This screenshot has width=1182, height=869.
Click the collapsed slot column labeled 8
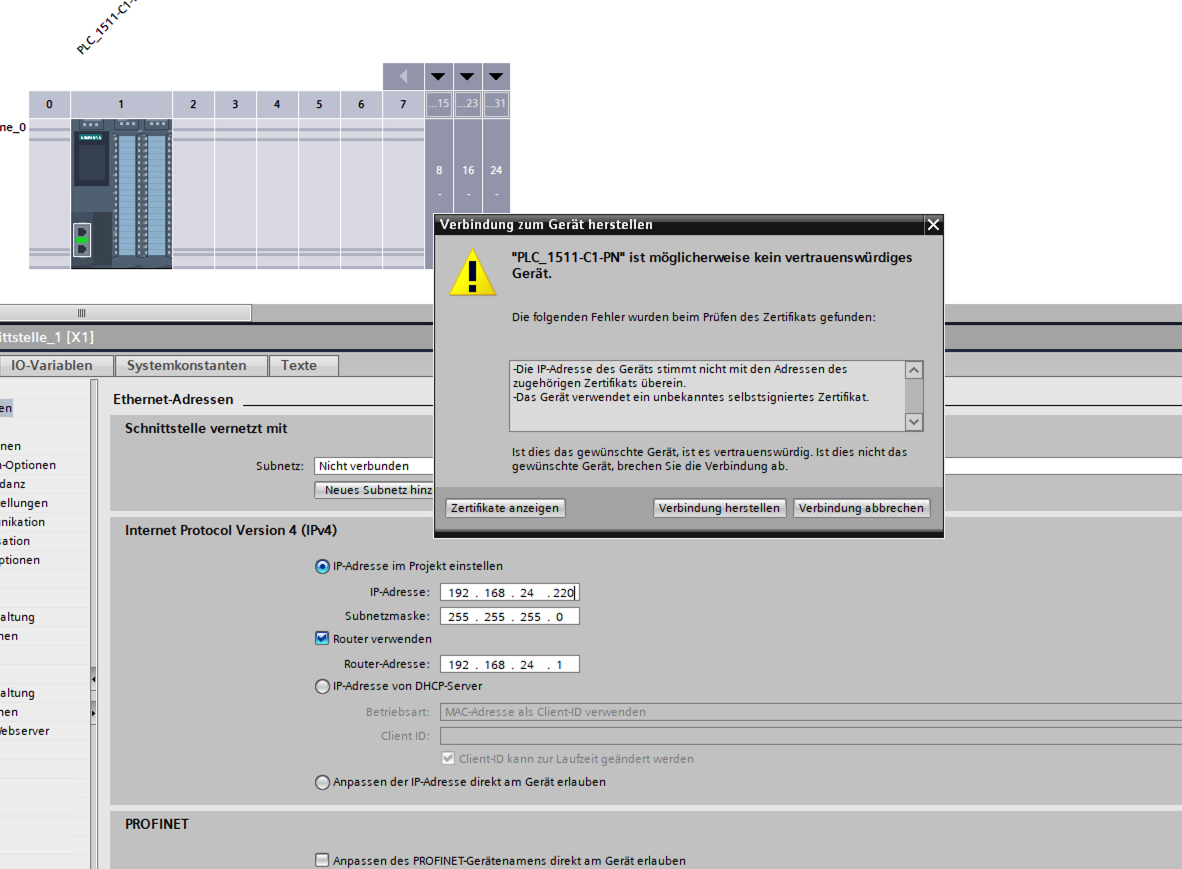coord(439,170)
